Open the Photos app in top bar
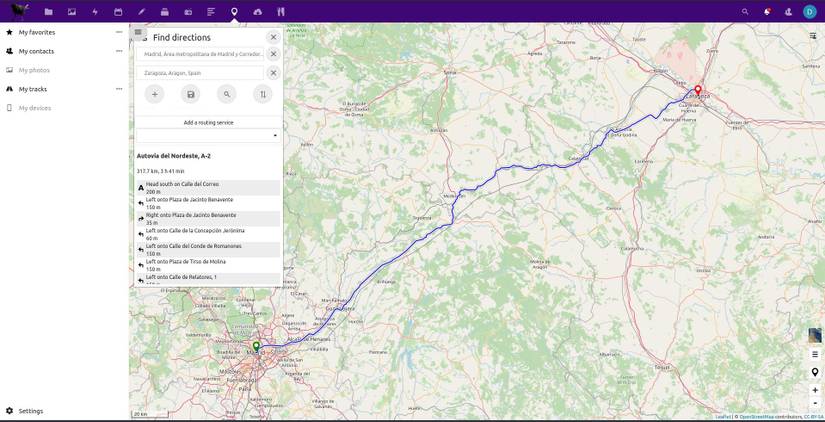The height and width of the screenshot is (422, 825). click(72, 12)
